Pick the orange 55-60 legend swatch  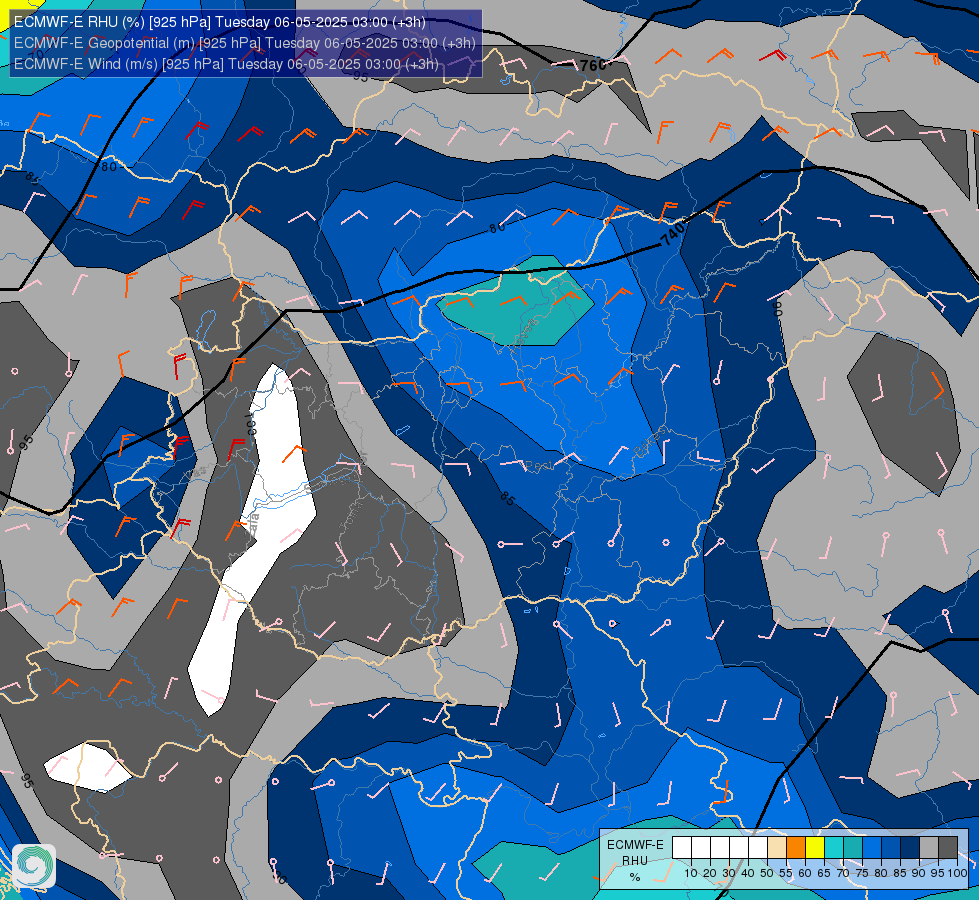click(796, 847)
